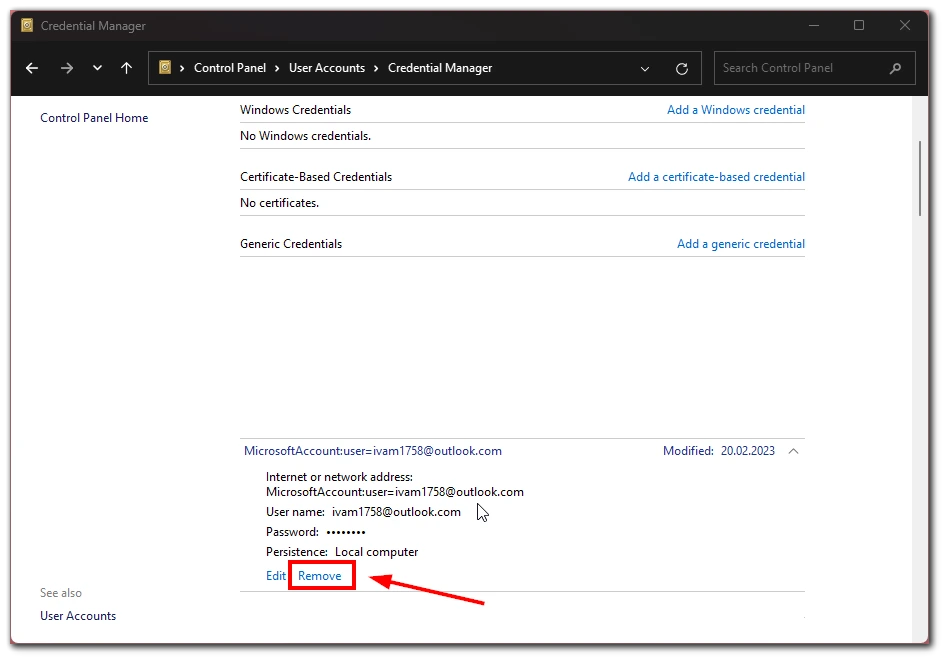Click the address bar vault icon
The height and width of the screenshot is (662, 947).
point(165,67)
